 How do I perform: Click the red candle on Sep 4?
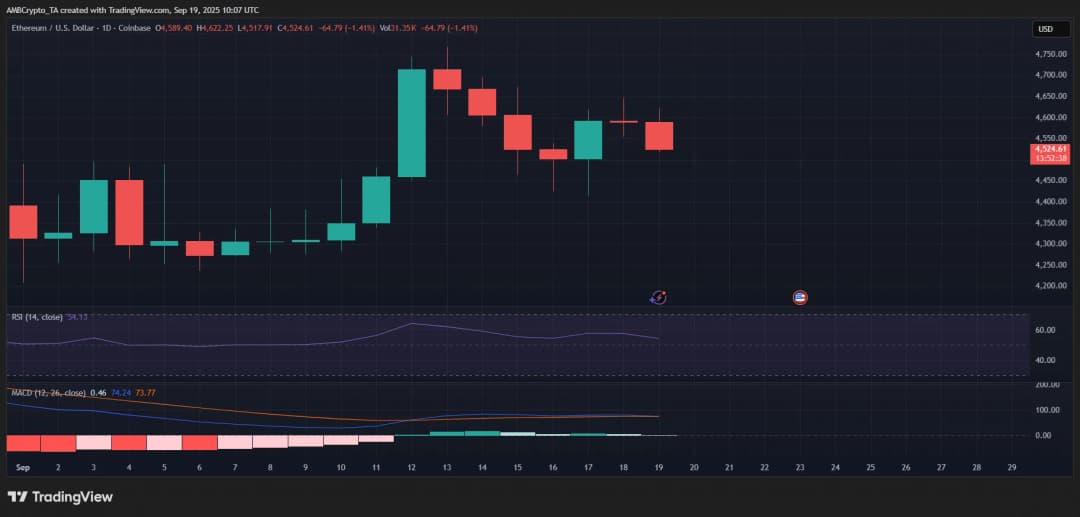point(129,212)
